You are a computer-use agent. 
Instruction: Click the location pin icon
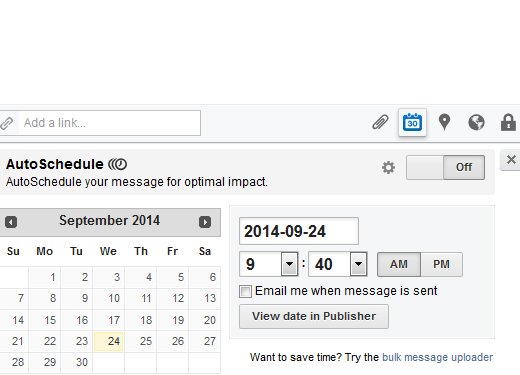[444, 122]
